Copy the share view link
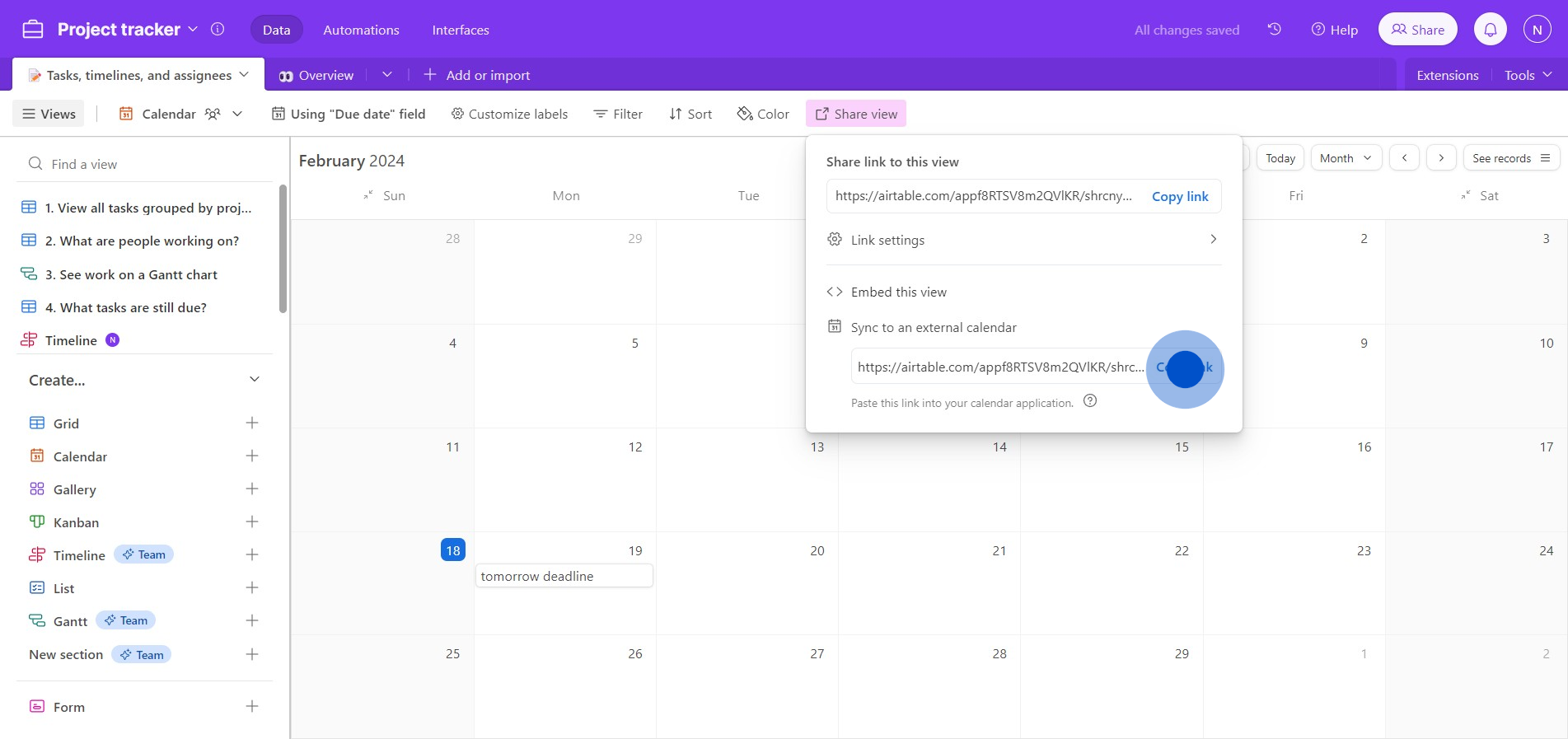This screenshot has height=739, width=1568. pos(1180,196)
